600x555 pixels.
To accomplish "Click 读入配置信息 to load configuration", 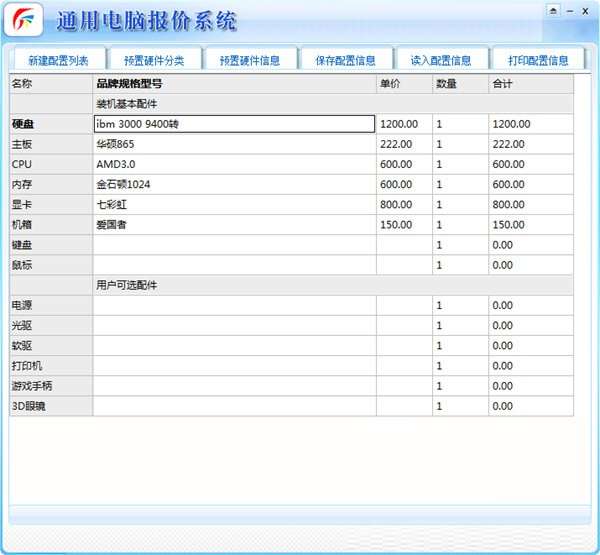I will [x=442, y=60].
